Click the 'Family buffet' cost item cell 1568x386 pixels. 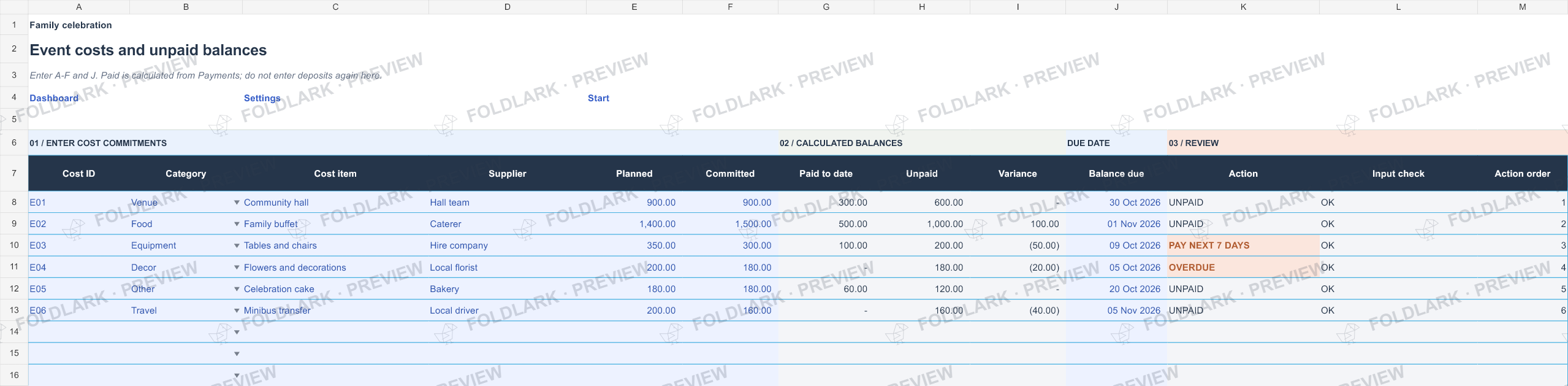pos(335,224)
